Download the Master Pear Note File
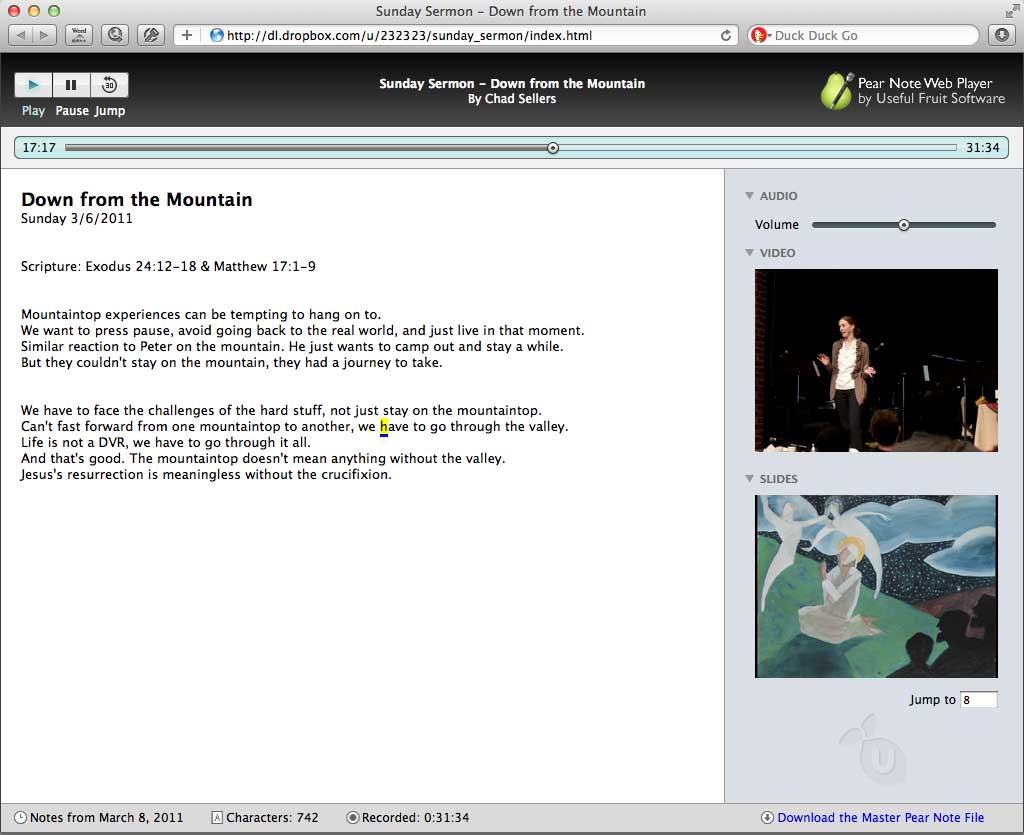Screen dimensions: 1024x835 tap(880, 817)
